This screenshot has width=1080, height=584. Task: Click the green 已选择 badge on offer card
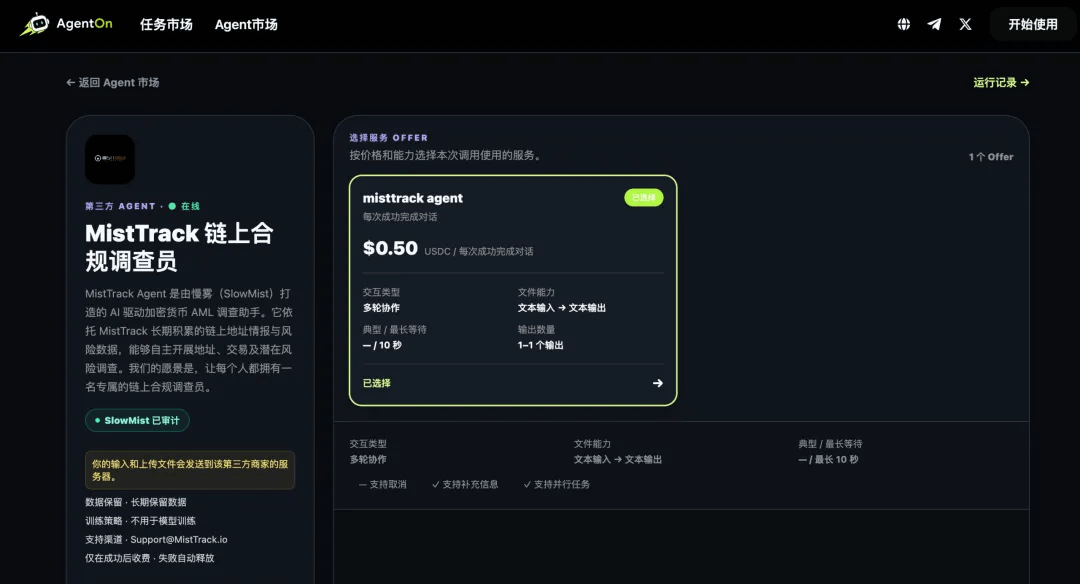pos(643,198)
